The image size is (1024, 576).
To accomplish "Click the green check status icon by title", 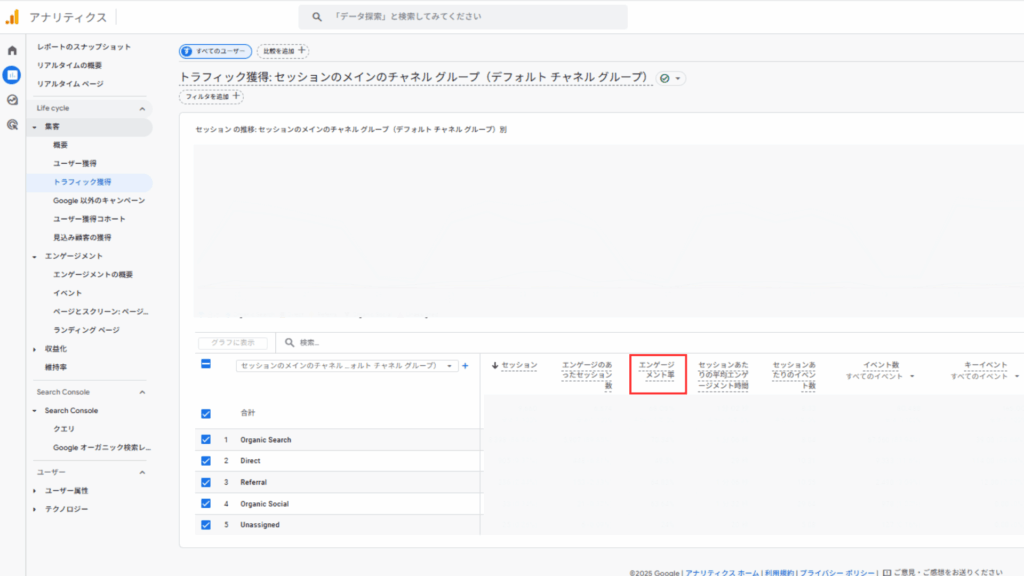I will click(665, 78).
